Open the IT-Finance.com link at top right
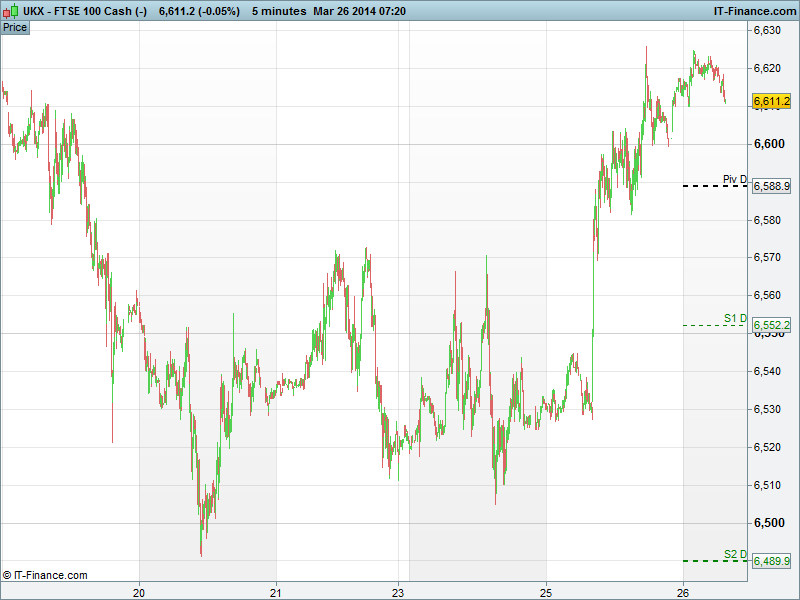 pos(753,10)
